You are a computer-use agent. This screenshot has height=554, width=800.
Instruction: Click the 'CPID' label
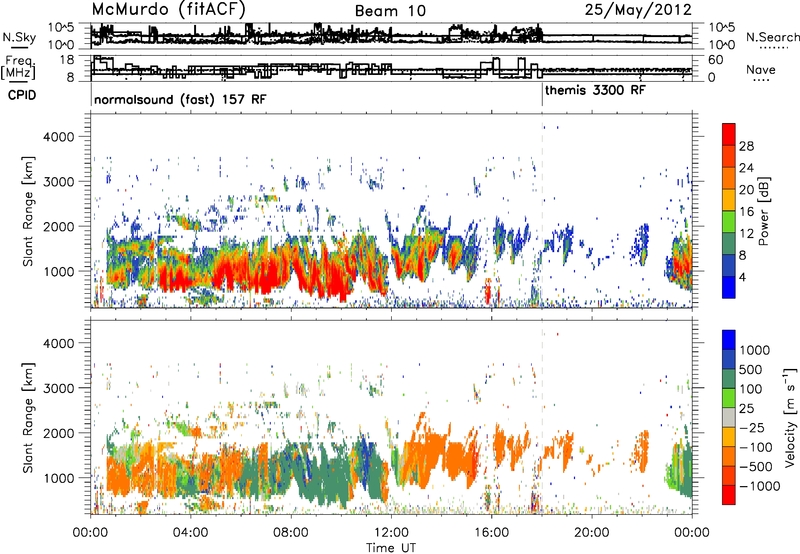[22, 95]
